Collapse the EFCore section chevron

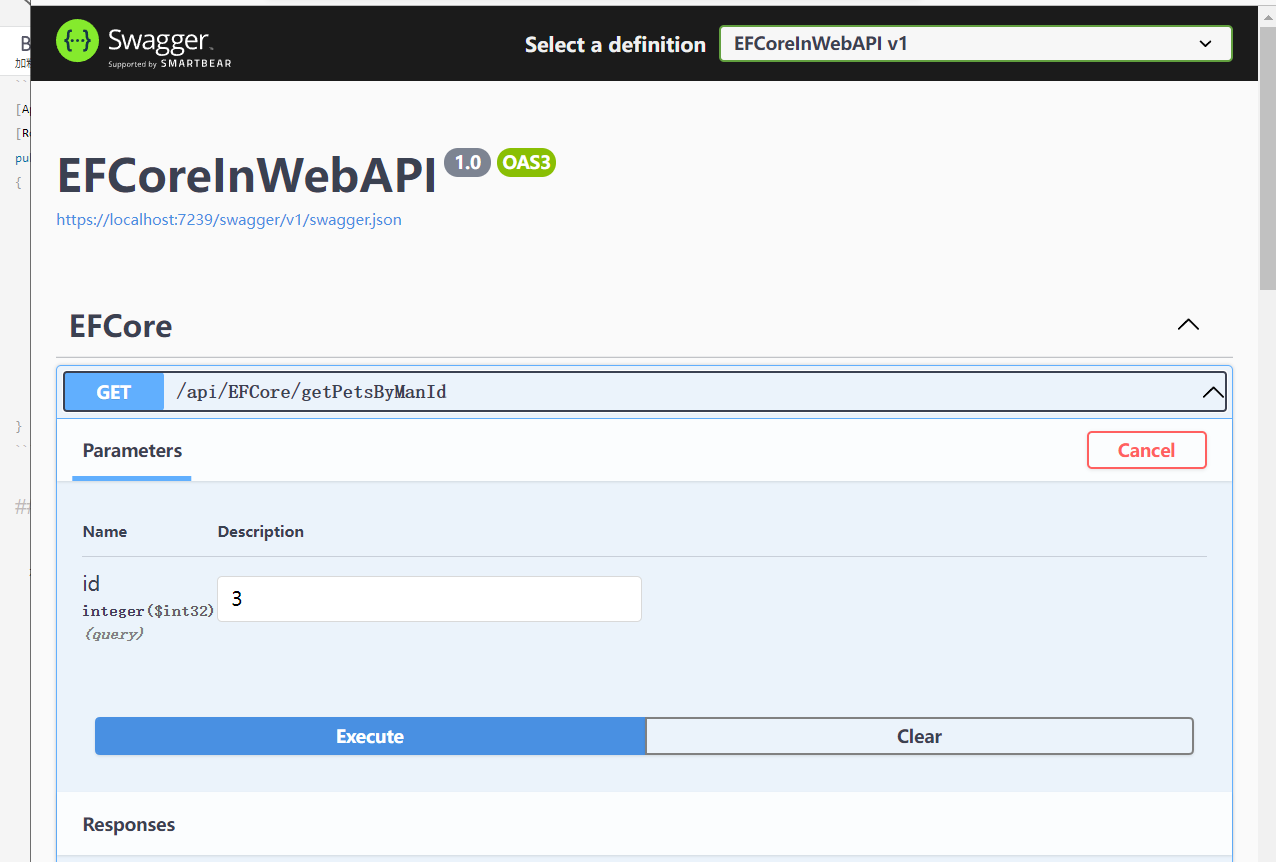1188,325
